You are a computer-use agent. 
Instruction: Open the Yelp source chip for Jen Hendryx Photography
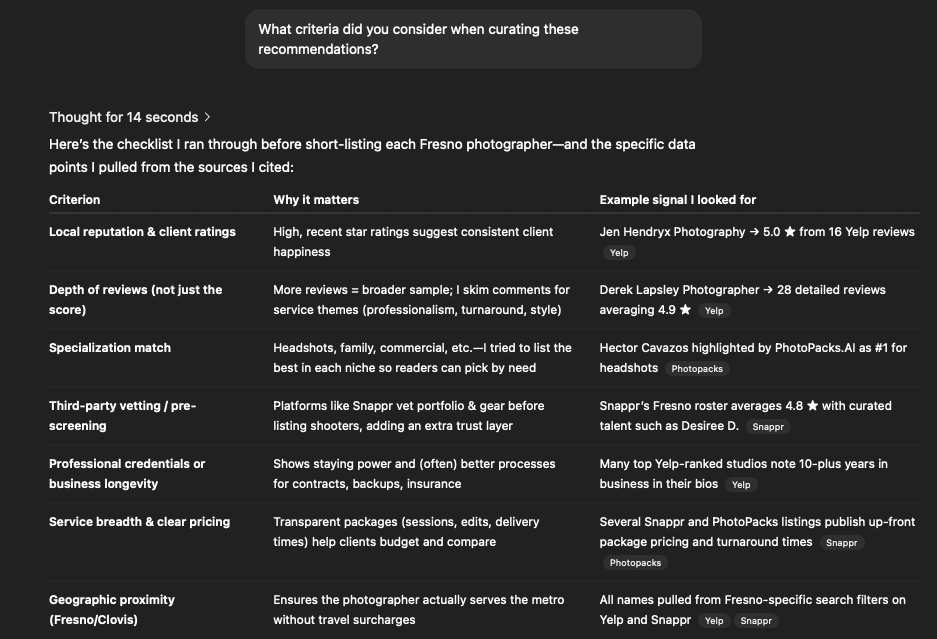(x=619, y=253)
